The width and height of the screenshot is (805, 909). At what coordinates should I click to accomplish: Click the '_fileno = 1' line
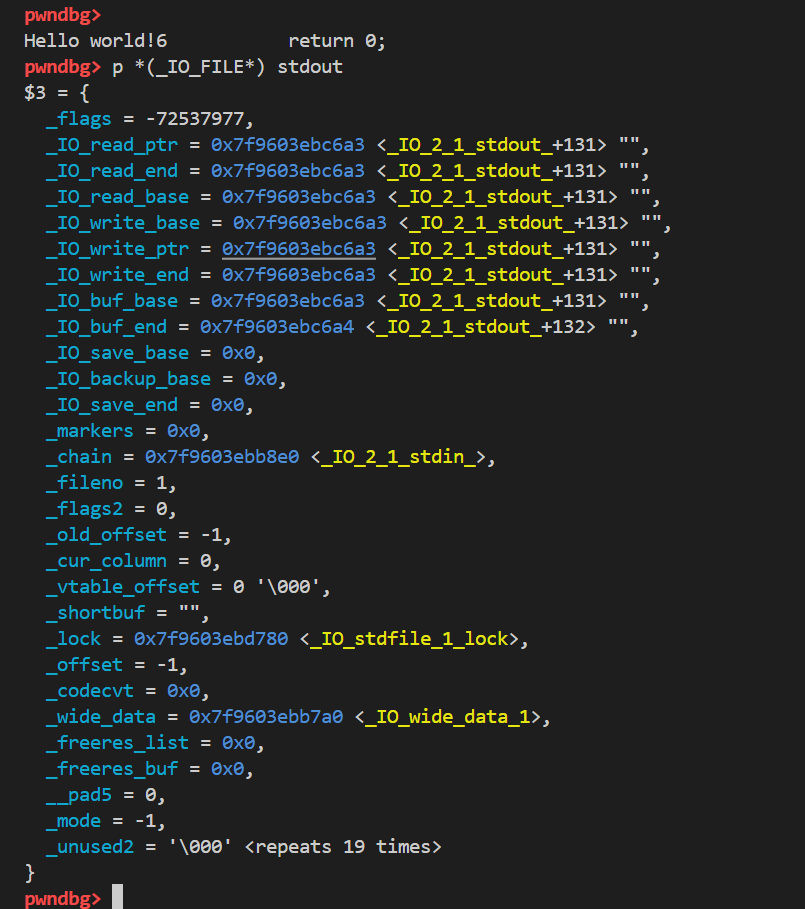(x=111, y=483)
